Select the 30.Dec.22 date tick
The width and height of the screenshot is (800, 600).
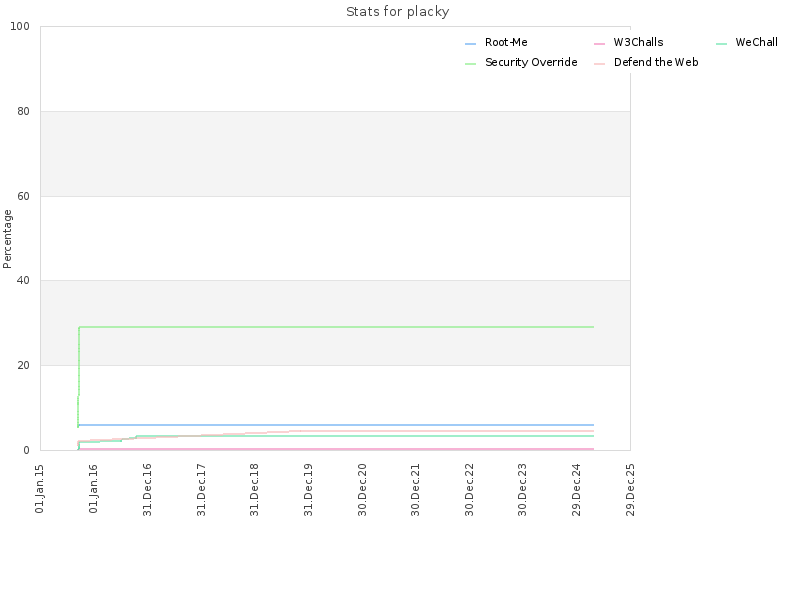coord(469,490)
